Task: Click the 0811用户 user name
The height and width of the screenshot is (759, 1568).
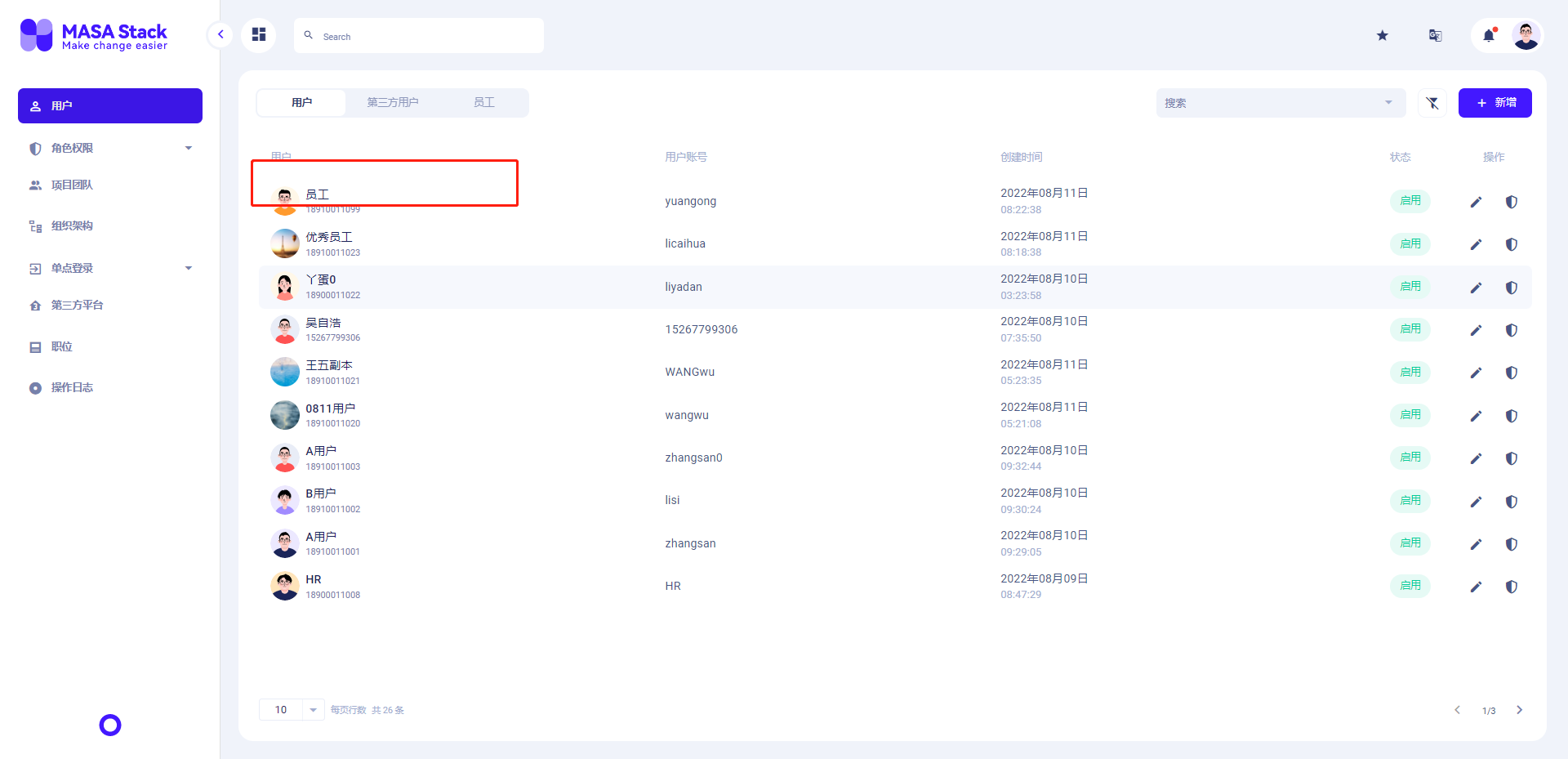Action: tap(331, 409)
